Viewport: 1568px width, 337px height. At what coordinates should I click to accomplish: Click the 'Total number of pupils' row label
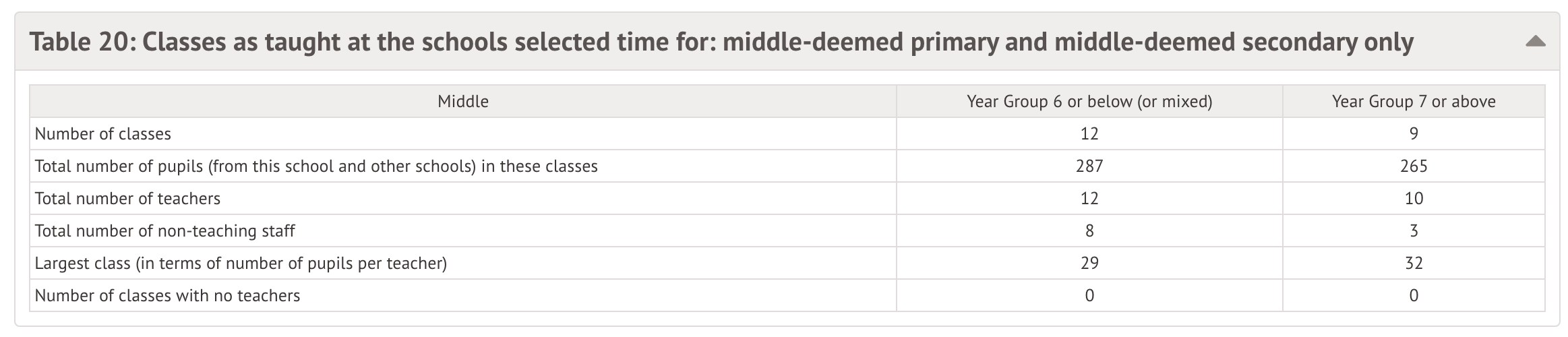pos(316,166)
